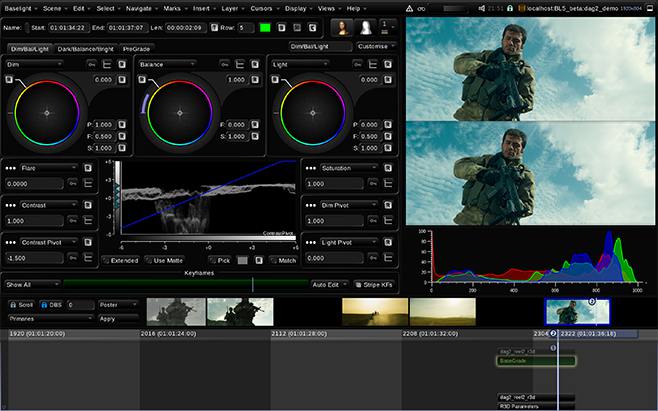Reset the Light Pivot parameter

coord(388,242)
